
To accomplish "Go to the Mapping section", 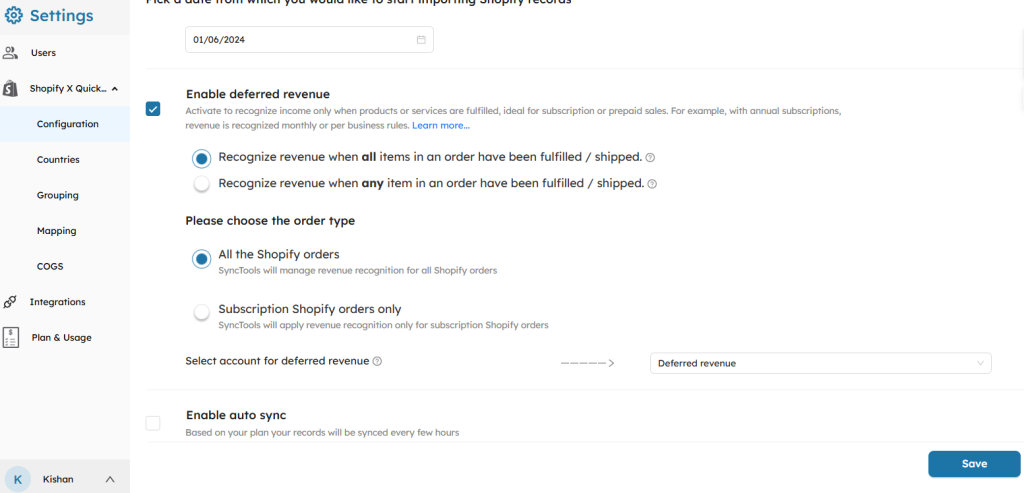I will pyautogui.click(x=56, y=230).
